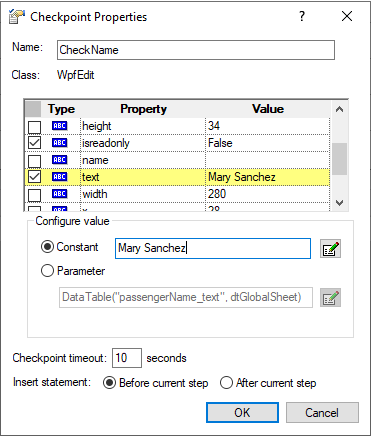Select the Parameter radio button

(47, 271)
